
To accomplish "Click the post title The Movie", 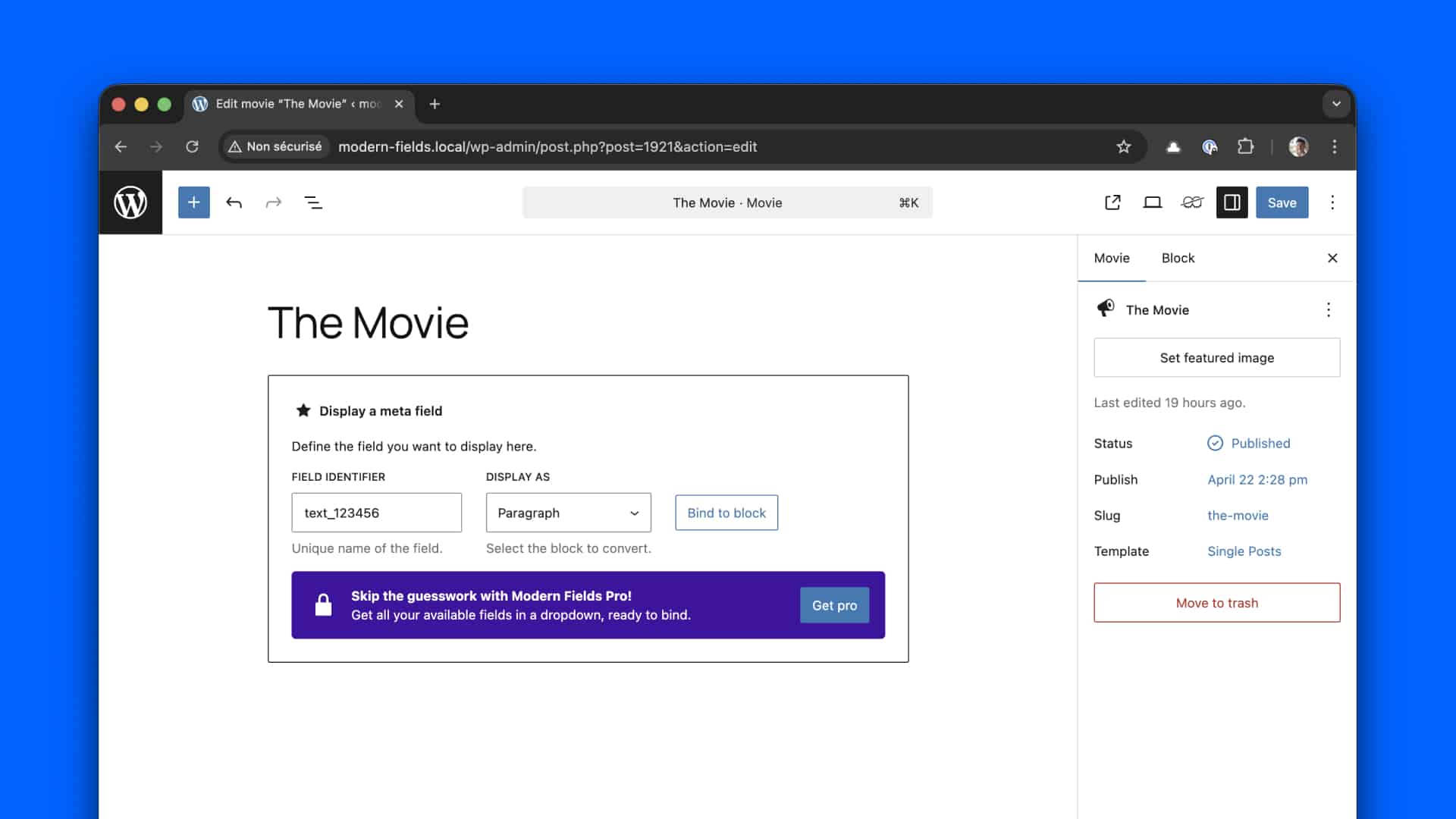I will pyautogui.click(x=369, y=322).
